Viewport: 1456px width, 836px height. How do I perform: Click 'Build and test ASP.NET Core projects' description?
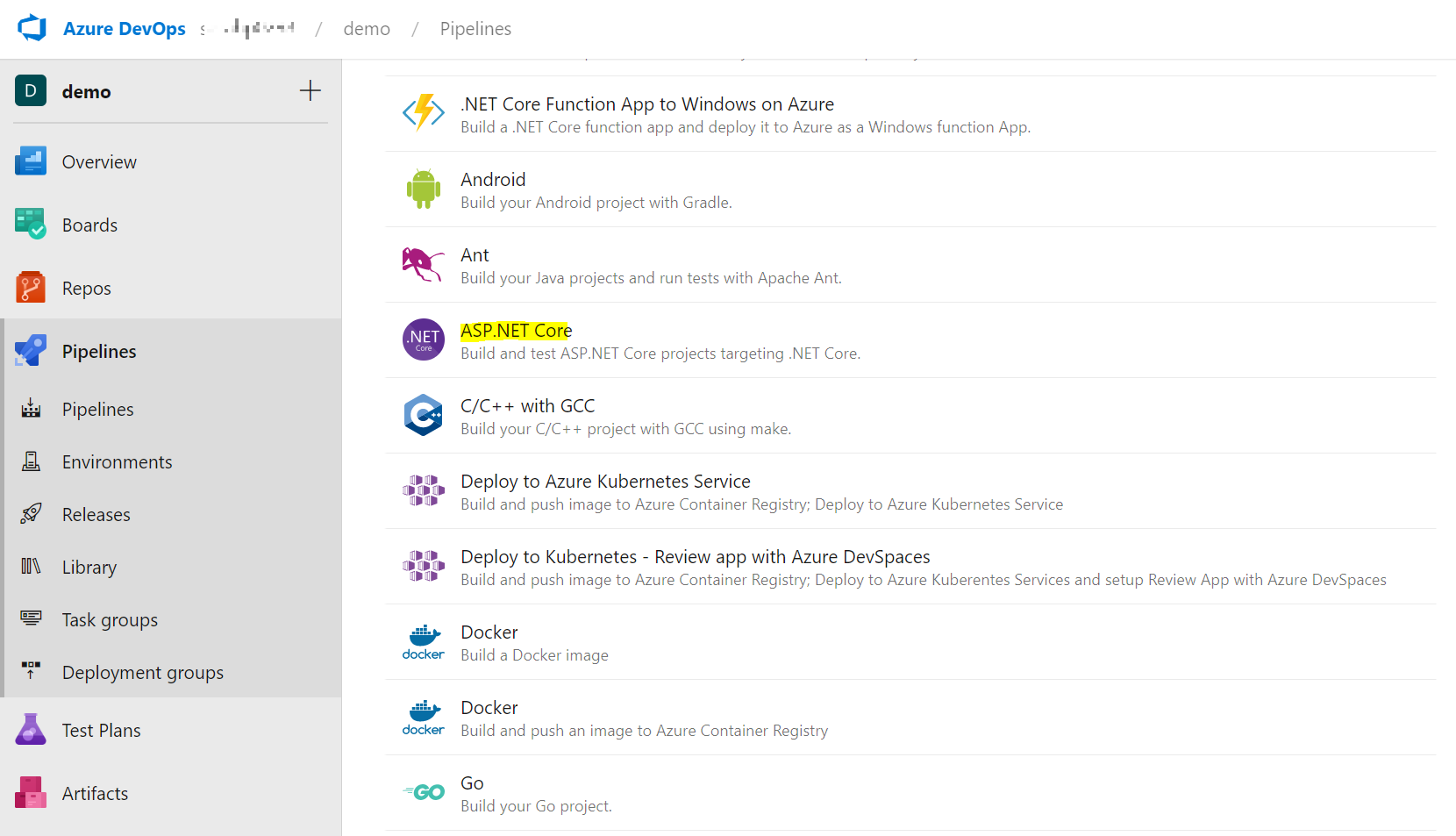pyautogui.click(x=660, y=354)
